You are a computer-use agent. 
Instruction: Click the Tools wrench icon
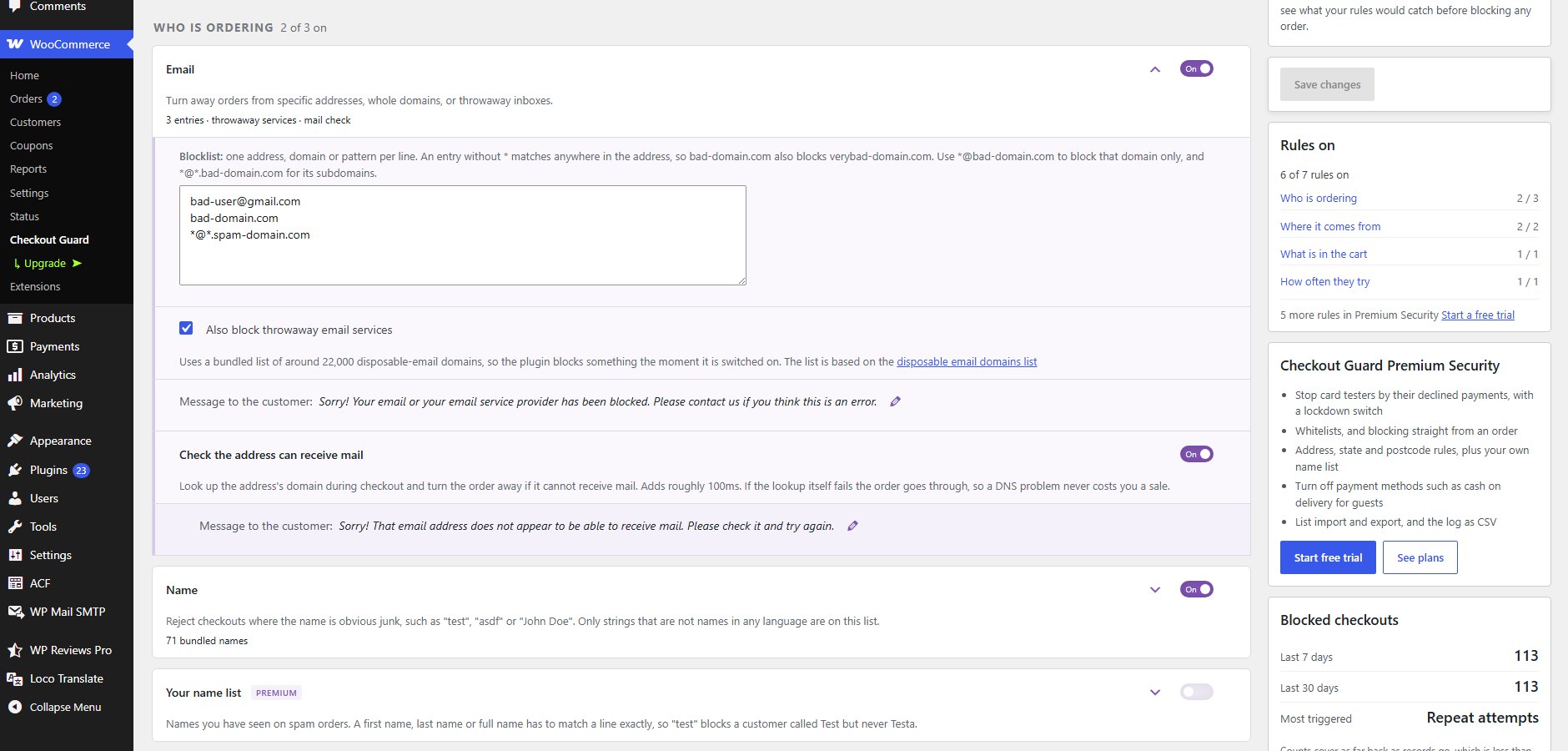pyautogui.click(x=15, y=527)
